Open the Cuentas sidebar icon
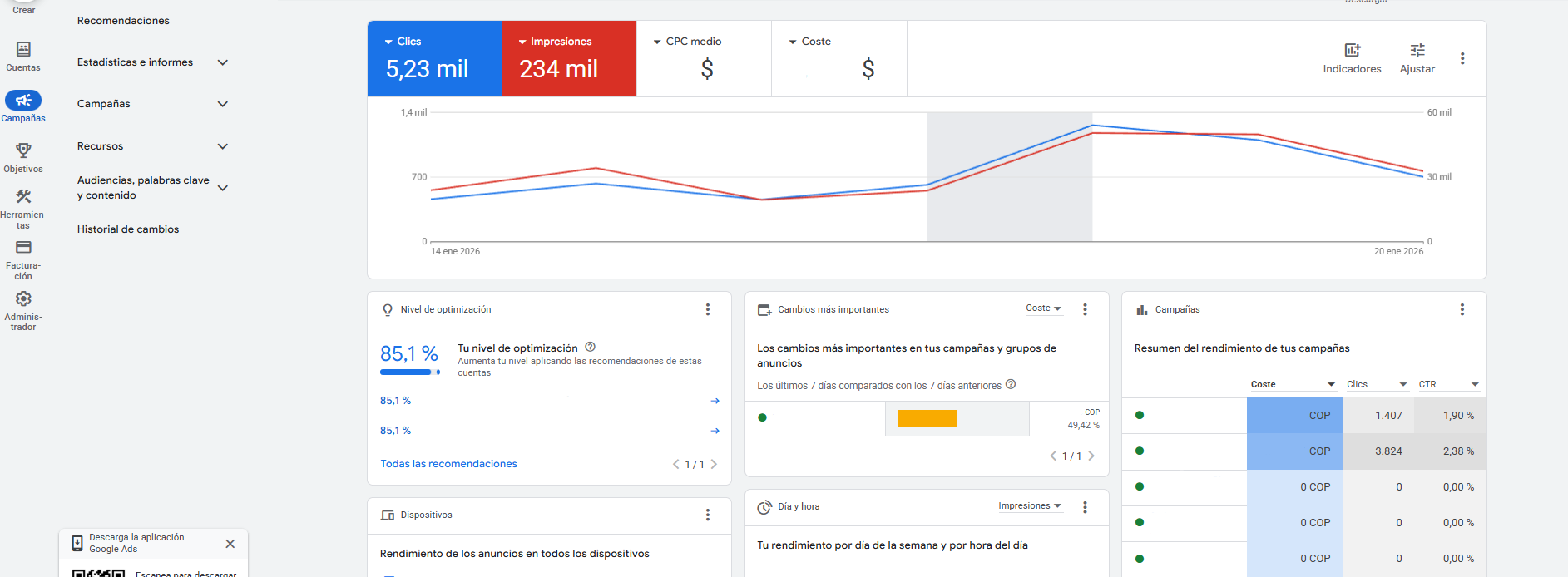 point(23,50)
